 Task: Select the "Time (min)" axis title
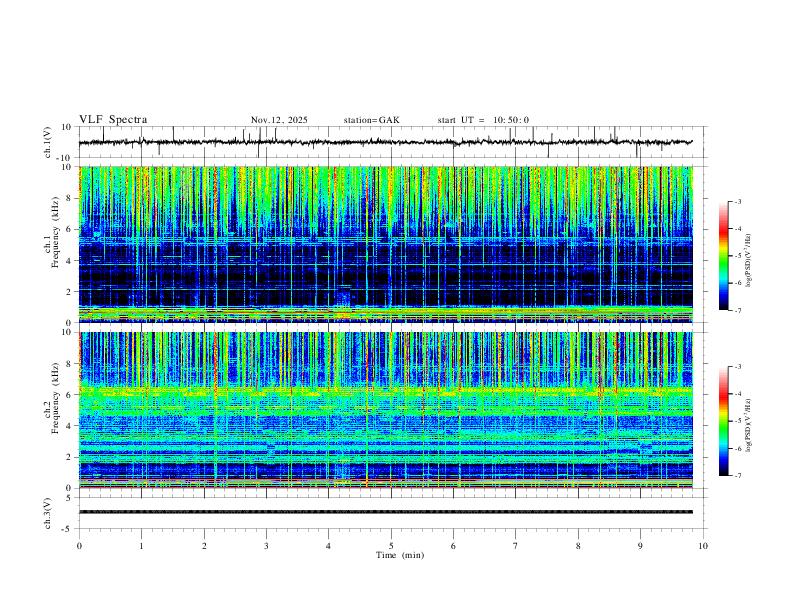pos(400,555)
